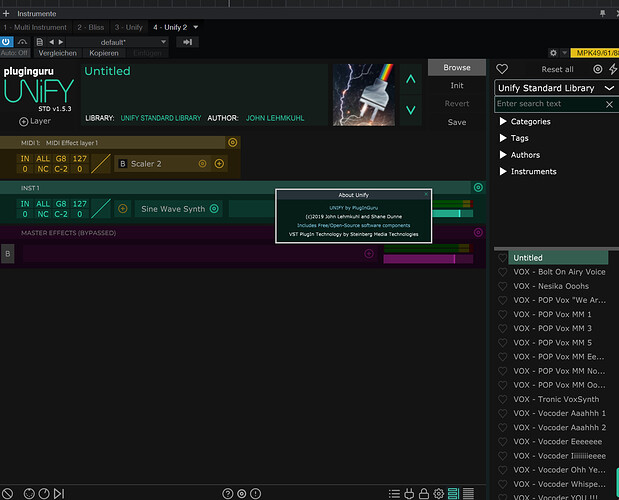The height and width of the screenshot is (500, 619).
Task: Switch to the 2 - Bliss tab
Action: tap(92, 27)
